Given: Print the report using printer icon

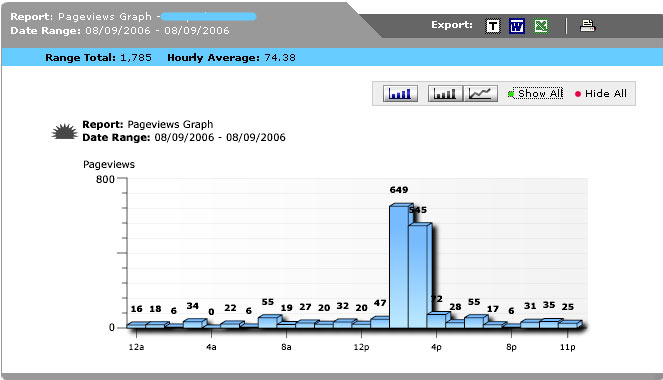Looking at the screenshot, I should click(x=587, y=26).
